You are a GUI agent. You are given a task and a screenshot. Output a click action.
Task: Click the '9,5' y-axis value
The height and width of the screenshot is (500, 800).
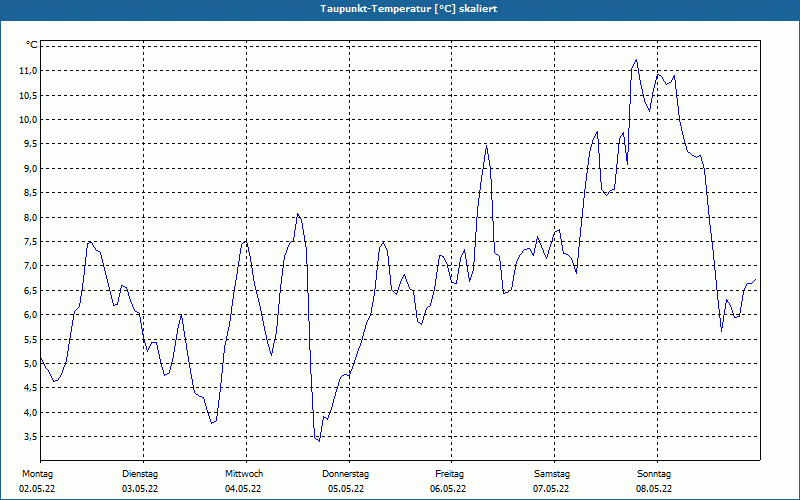31,144
